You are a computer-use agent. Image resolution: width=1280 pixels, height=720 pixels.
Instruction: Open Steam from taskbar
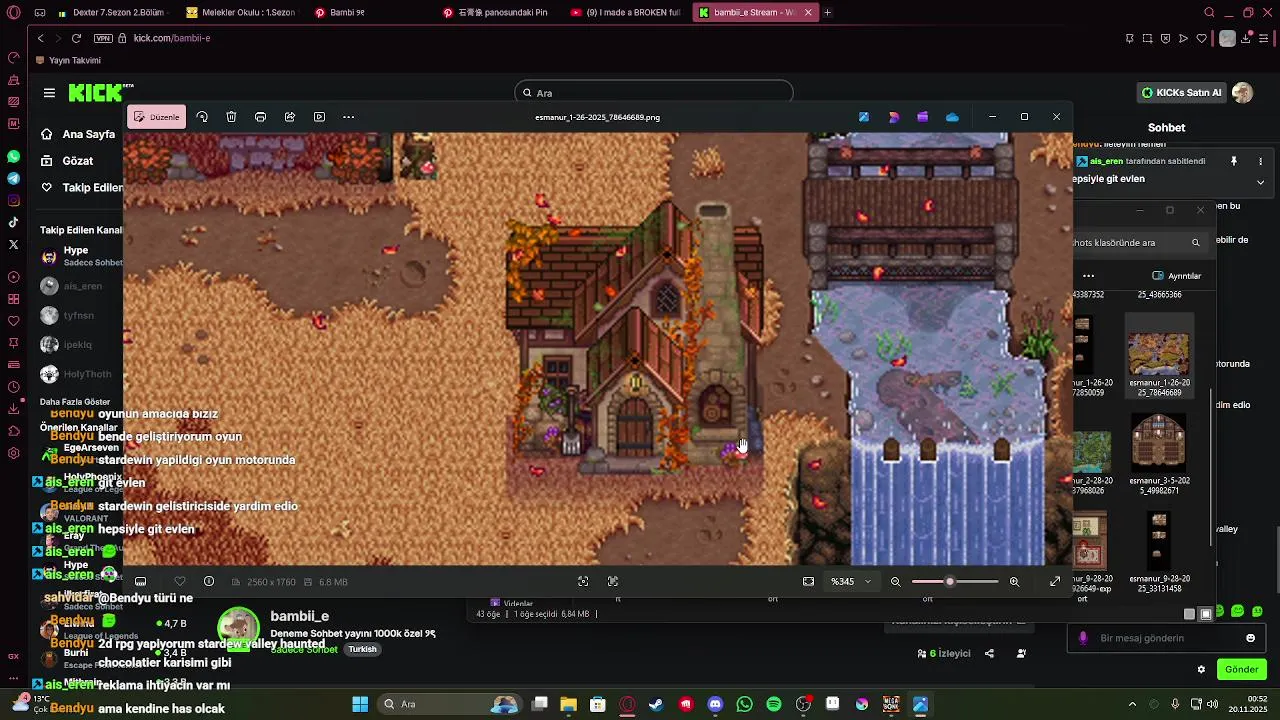656,704
